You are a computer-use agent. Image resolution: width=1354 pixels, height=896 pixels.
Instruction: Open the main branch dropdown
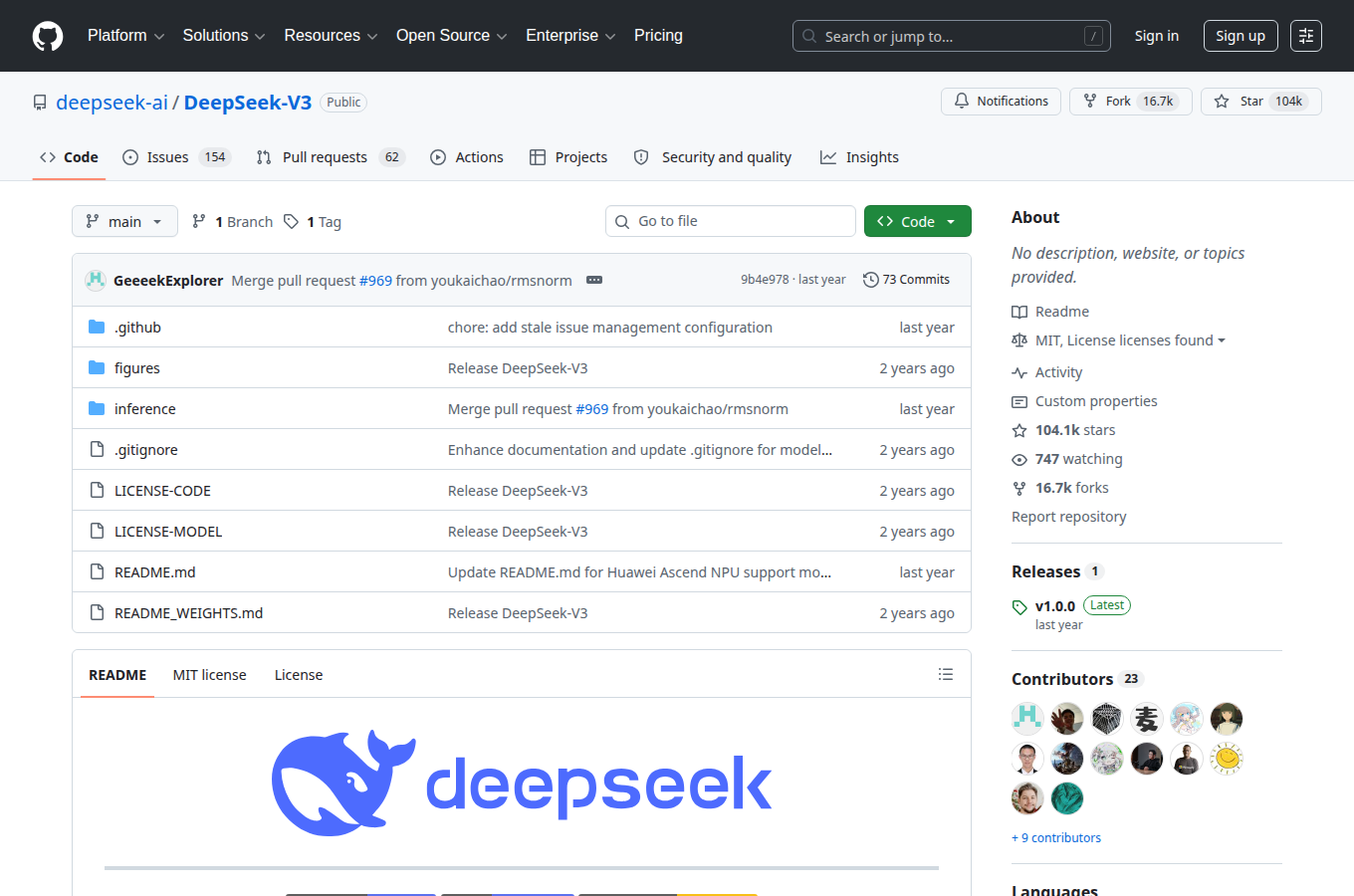[124, 221]
